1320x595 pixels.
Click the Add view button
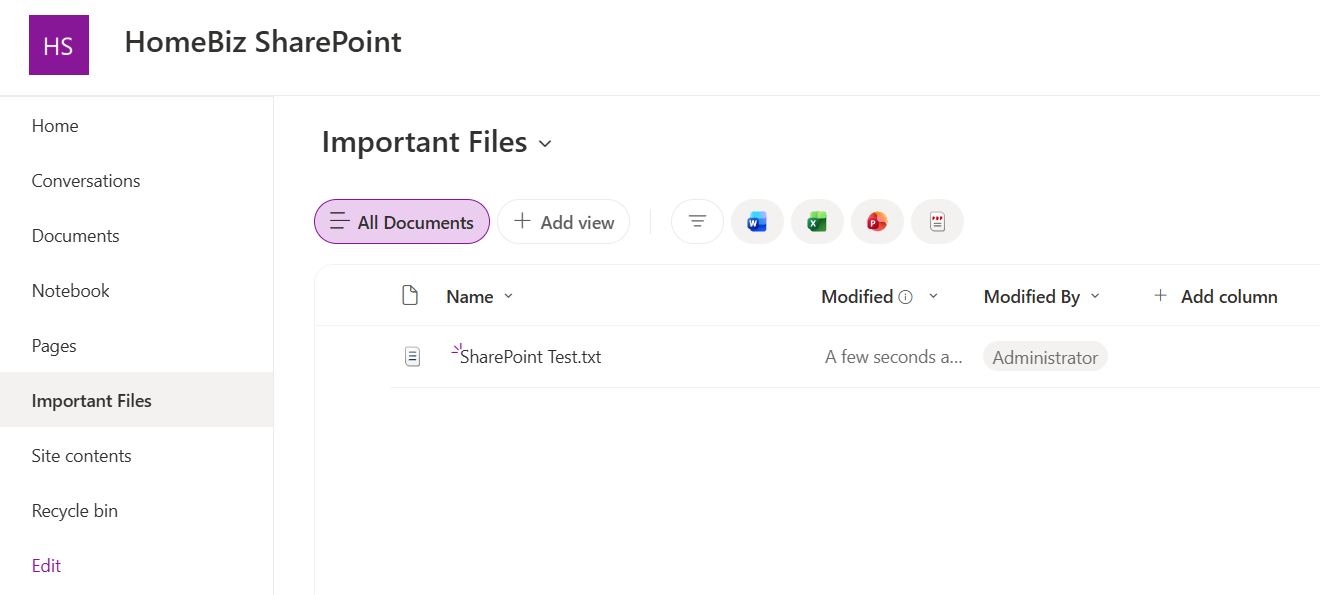tap(563, 222)
